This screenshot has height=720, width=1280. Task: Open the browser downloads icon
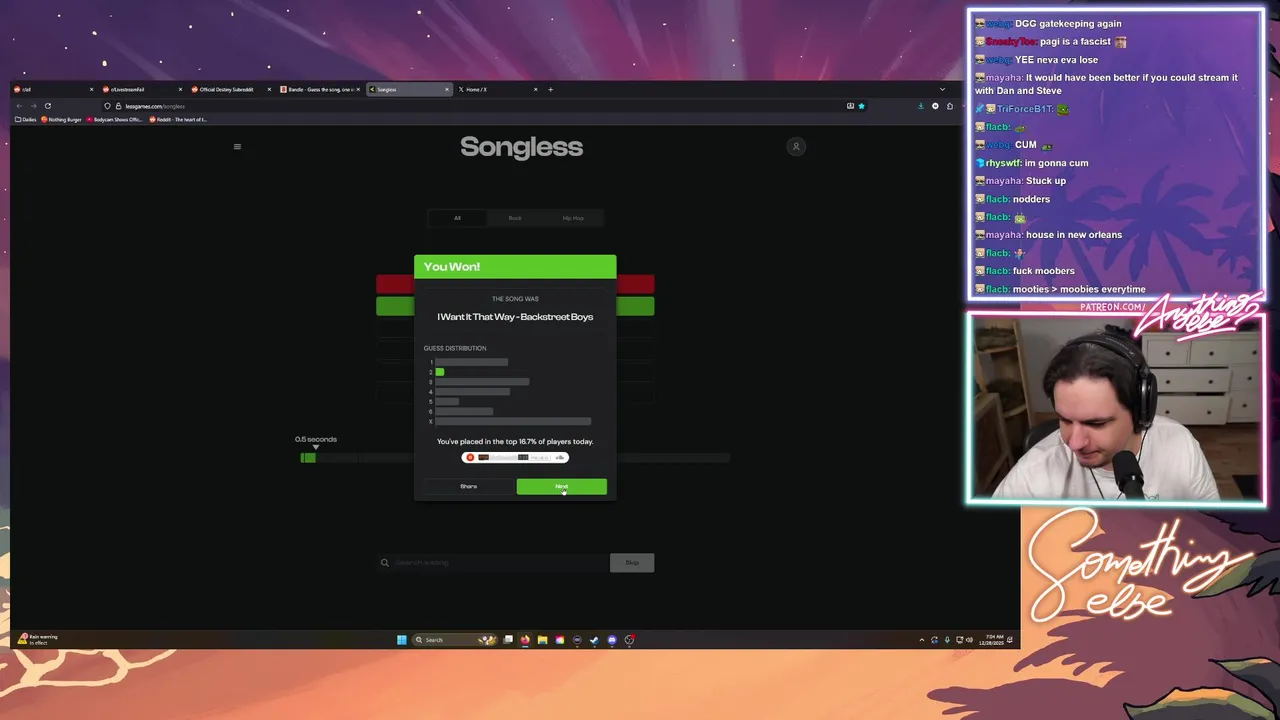tap(921, 106)
